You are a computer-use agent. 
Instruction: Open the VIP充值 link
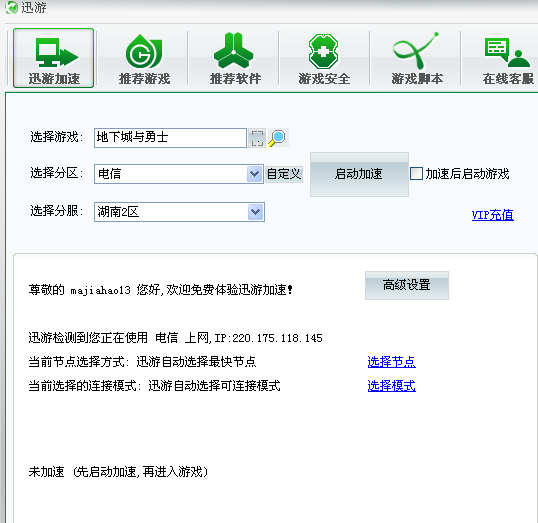point(493,215)
